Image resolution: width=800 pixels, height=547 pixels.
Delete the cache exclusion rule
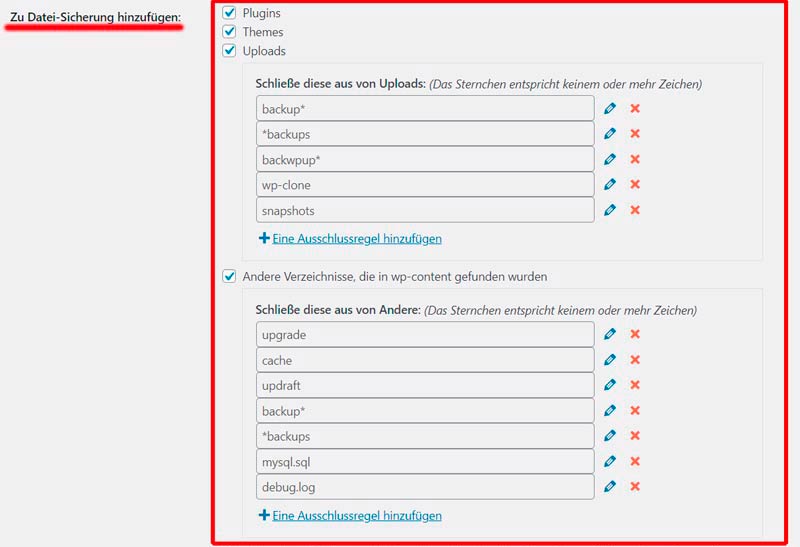pyautogui.click(x=635, y=360)
